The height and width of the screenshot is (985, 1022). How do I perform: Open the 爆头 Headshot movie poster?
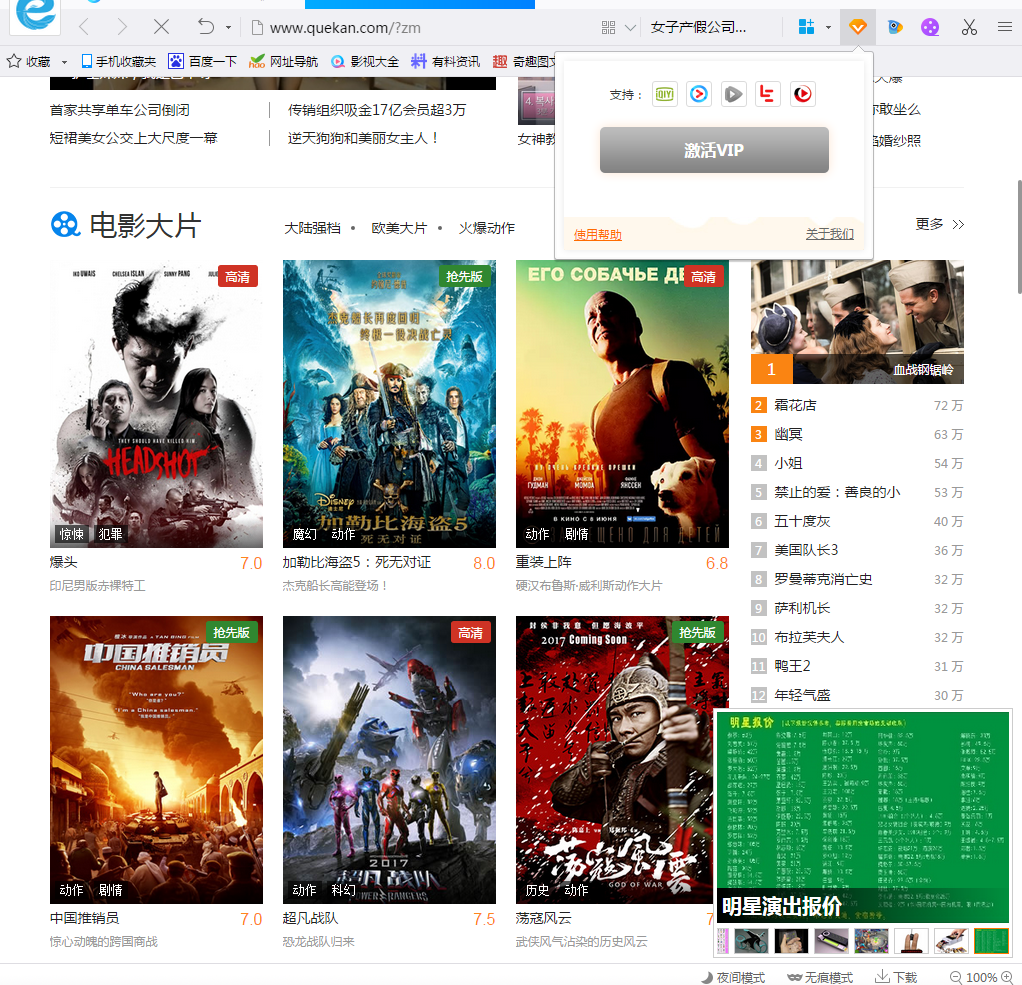[156, 404]
